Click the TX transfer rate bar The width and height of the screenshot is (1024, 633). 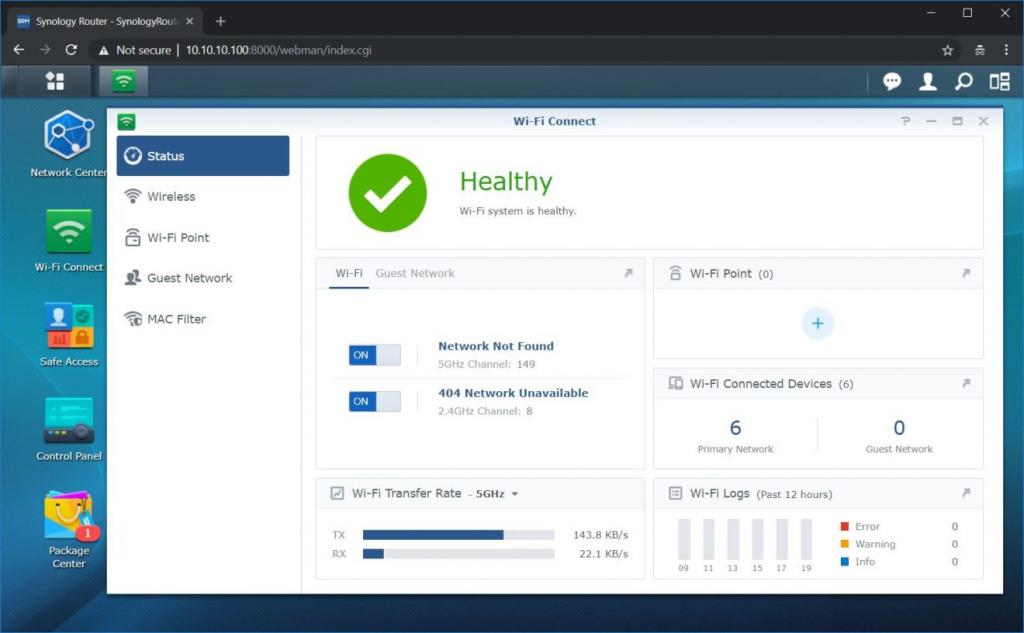click(x=458, y=535)
